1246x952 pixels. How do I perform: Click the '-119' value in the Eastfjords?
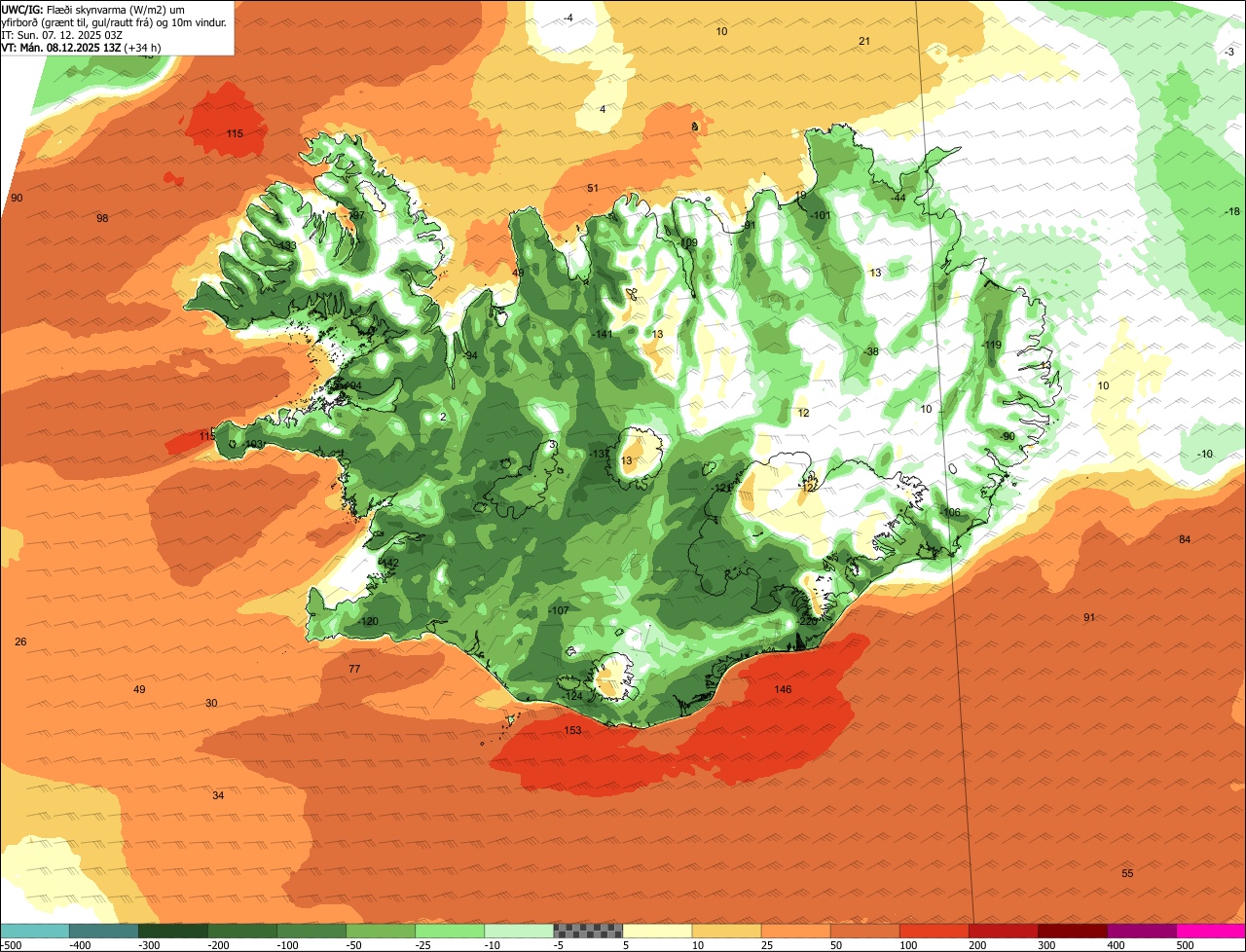coord(991,345)
